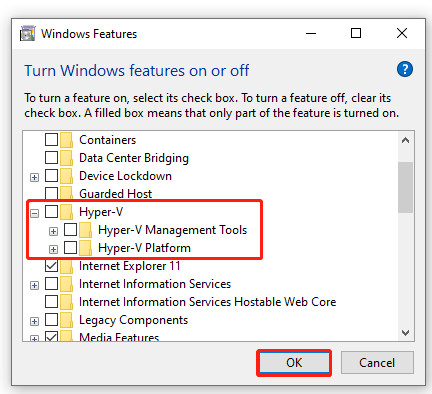Select the Internet Information Services label
This screenshot has width=432, height=394.
pyautogui.click(x=155, y=284)
